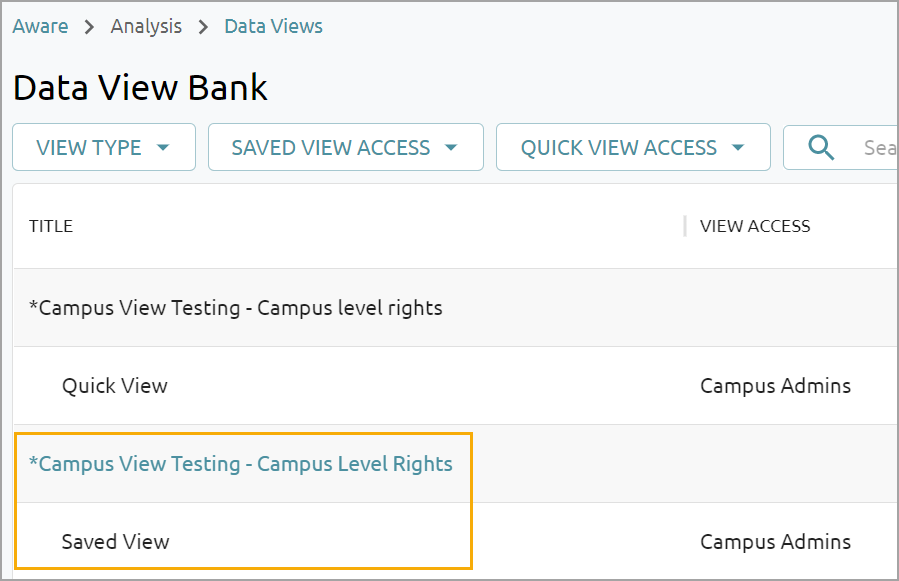The height and width of the screenshot is (581, 899).
Task: Select the Quick View row
Action: click(x=456, y=385)
